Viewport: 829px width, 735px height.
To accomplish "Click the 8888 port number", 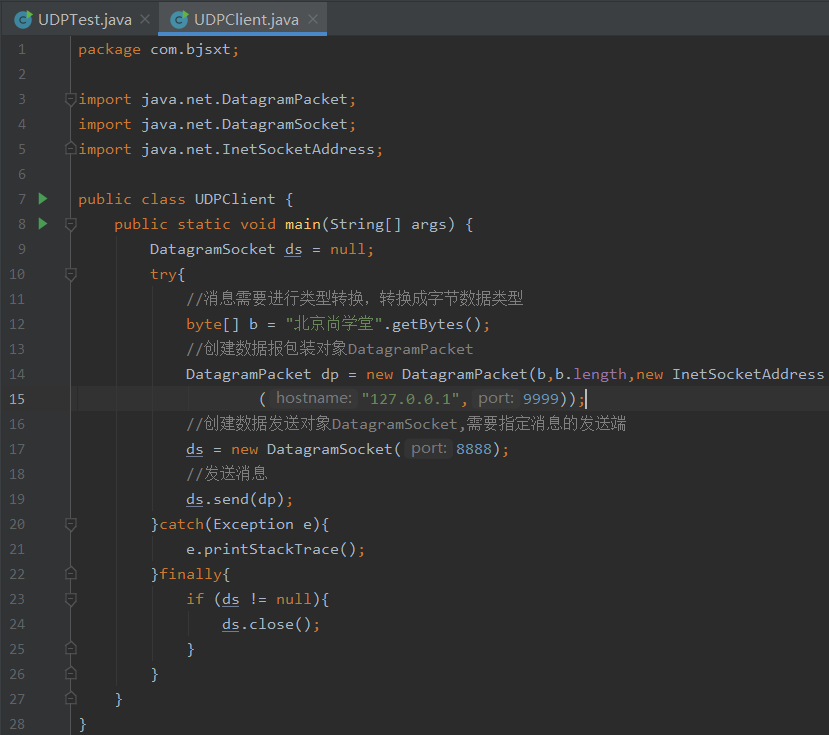I will [474, 449].
